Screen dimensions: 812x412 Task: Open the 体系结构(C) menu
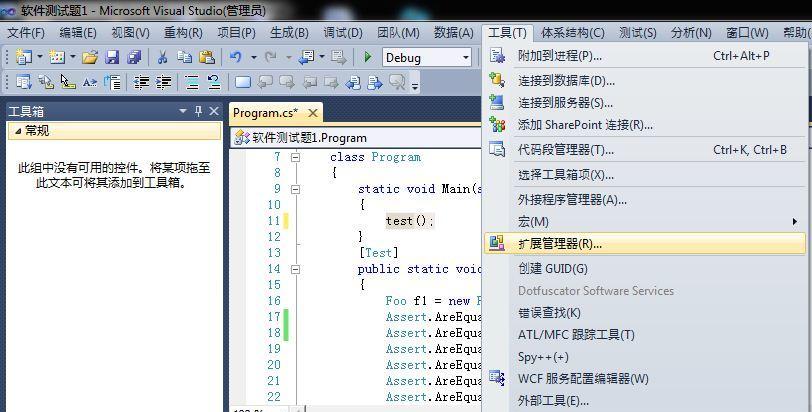point(573,33)
